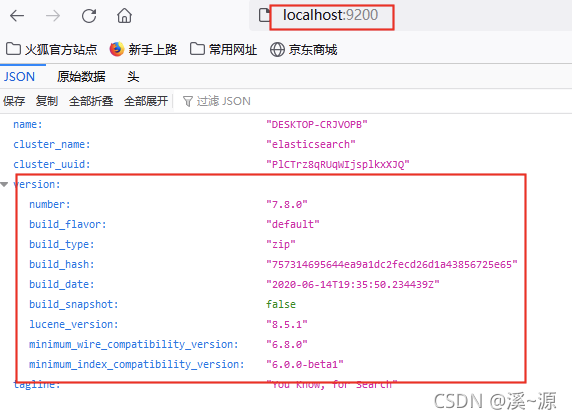Select the "PlCTrz8qRUqWIjsplkxXJQ" value
572x419 pixels.
[338, 164]
